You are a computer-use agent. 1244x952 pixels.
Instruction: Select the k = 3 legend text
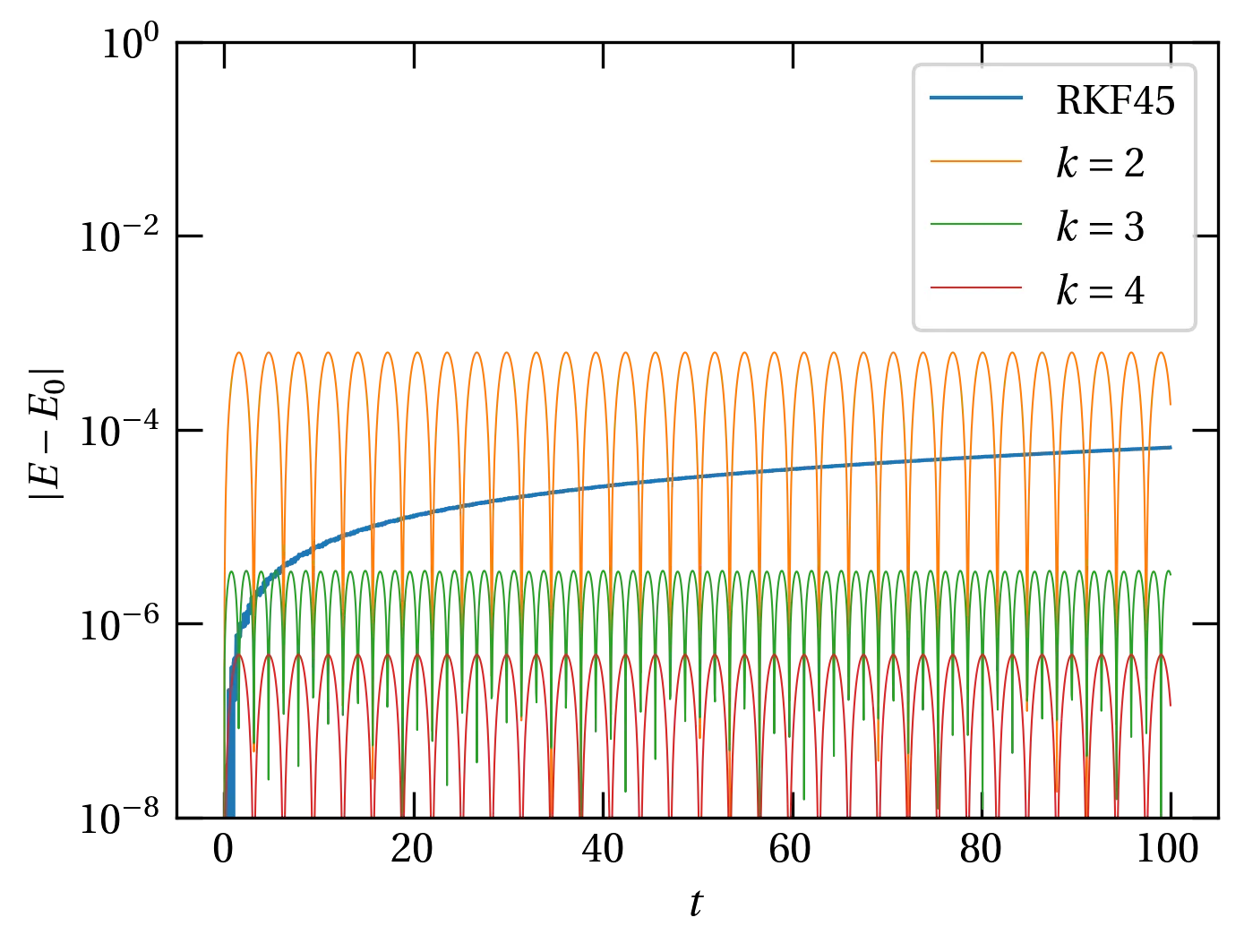(x=1100, y=227)
